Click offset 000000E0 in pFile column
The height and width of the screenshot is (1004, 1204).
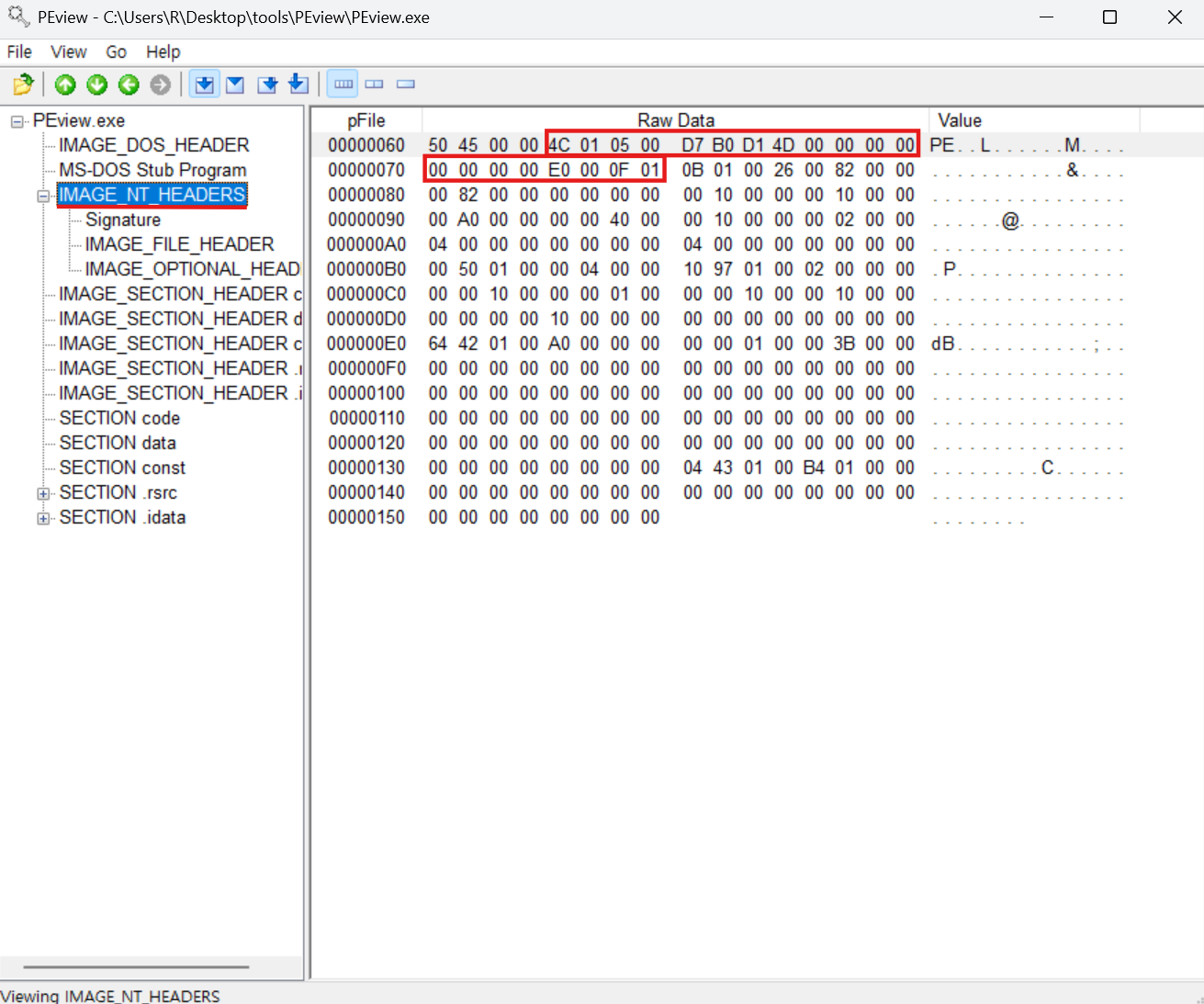[366, 344]
